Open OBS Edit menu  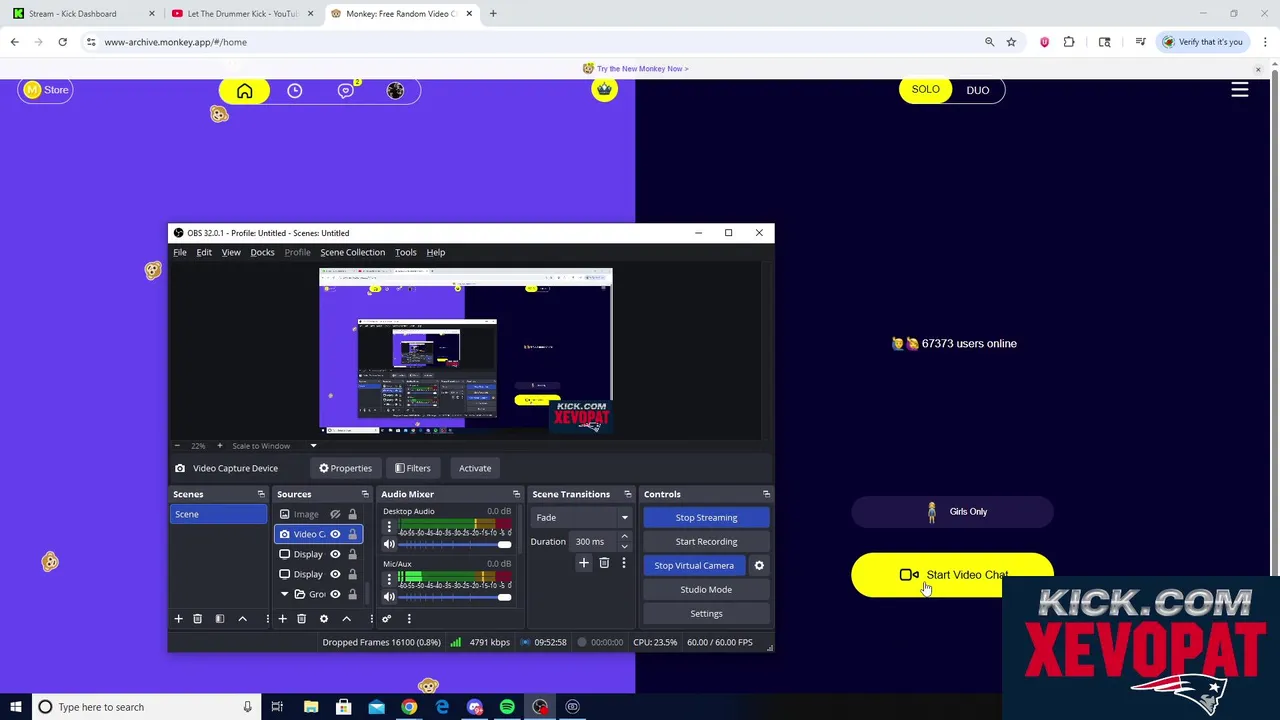tap(204, 252)
